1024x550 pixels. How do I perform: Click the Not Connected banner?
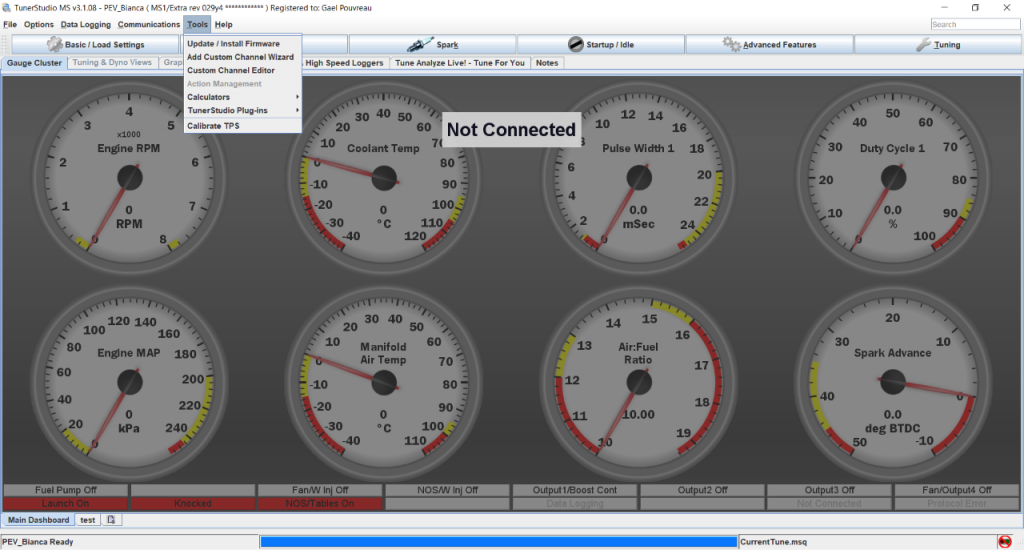[x=511, y=129]
